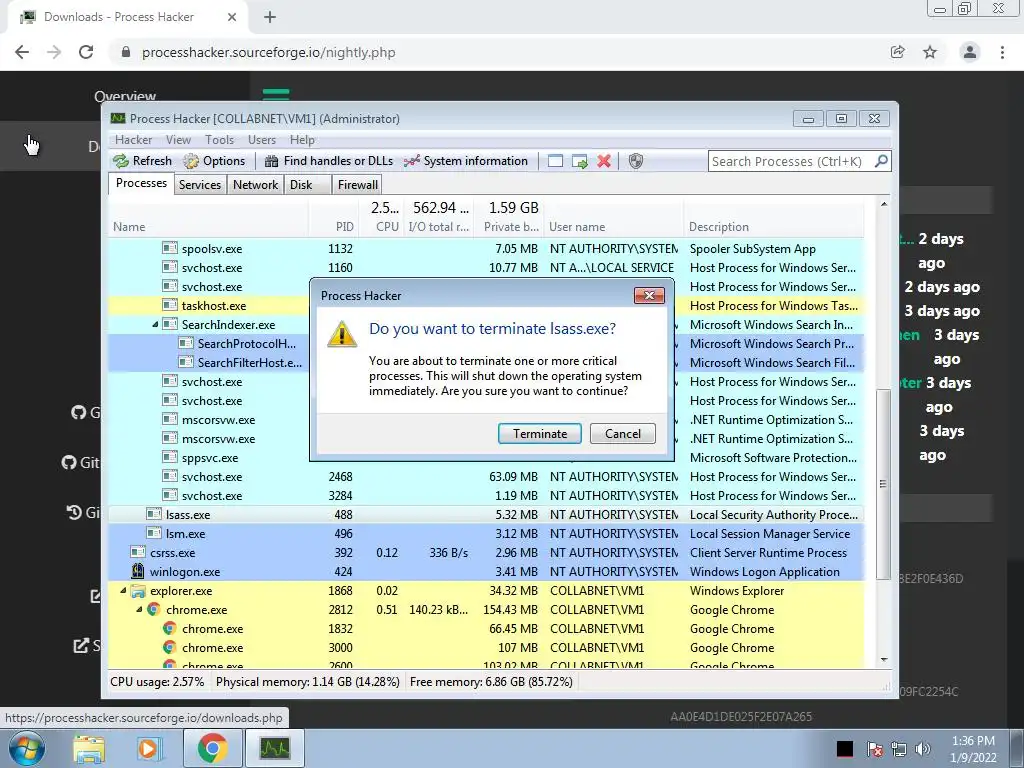Screen dimensions: 1024x768
Task: Click the Process Hacker title bar icon
Action: pos(118,118)
